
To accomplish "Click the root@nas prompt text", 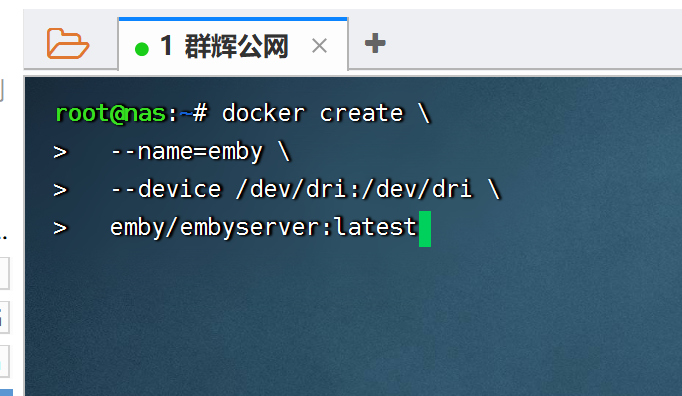I will click(111, 114).
